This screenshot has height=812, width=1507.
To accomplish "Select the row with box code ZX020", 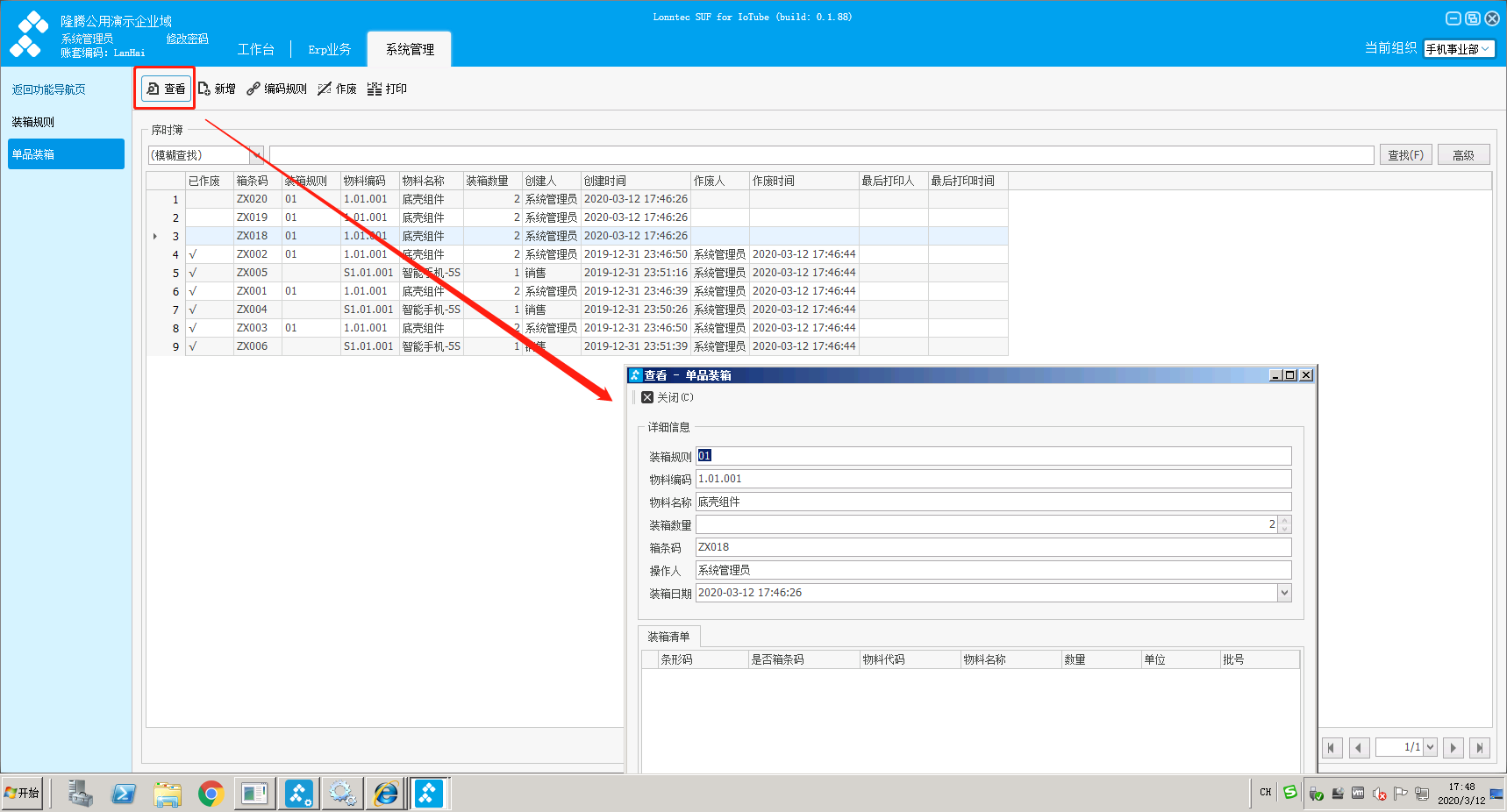I will 576,199.
